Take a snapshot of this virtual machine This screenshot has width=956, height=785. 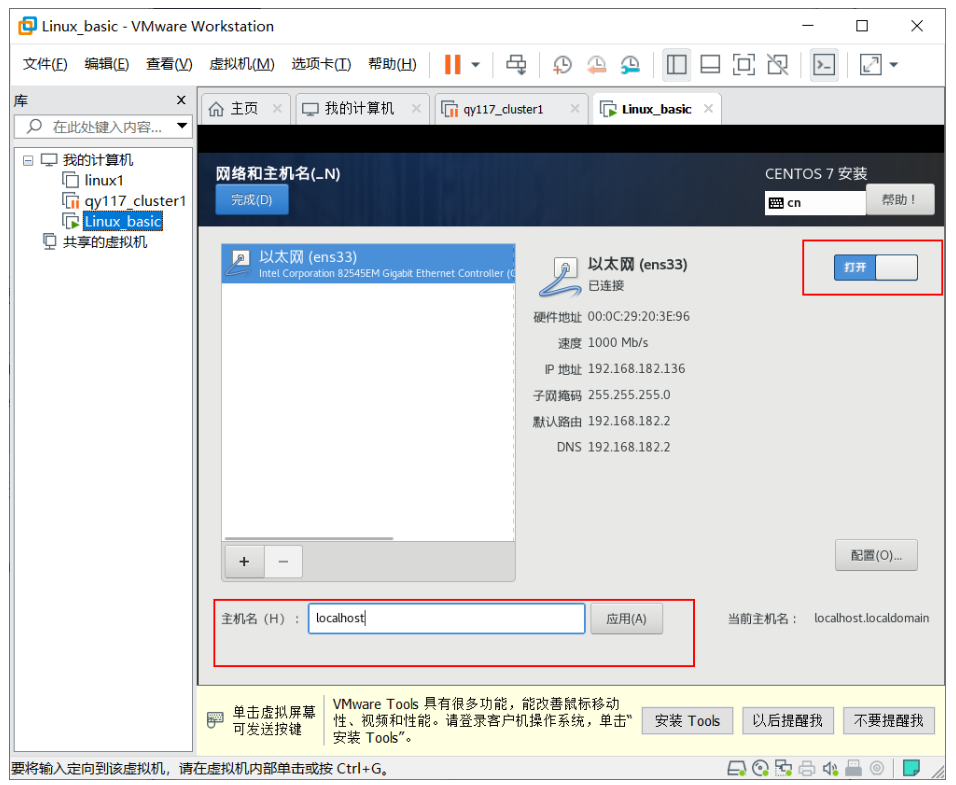pyautogui.click(x=562, y=64)
